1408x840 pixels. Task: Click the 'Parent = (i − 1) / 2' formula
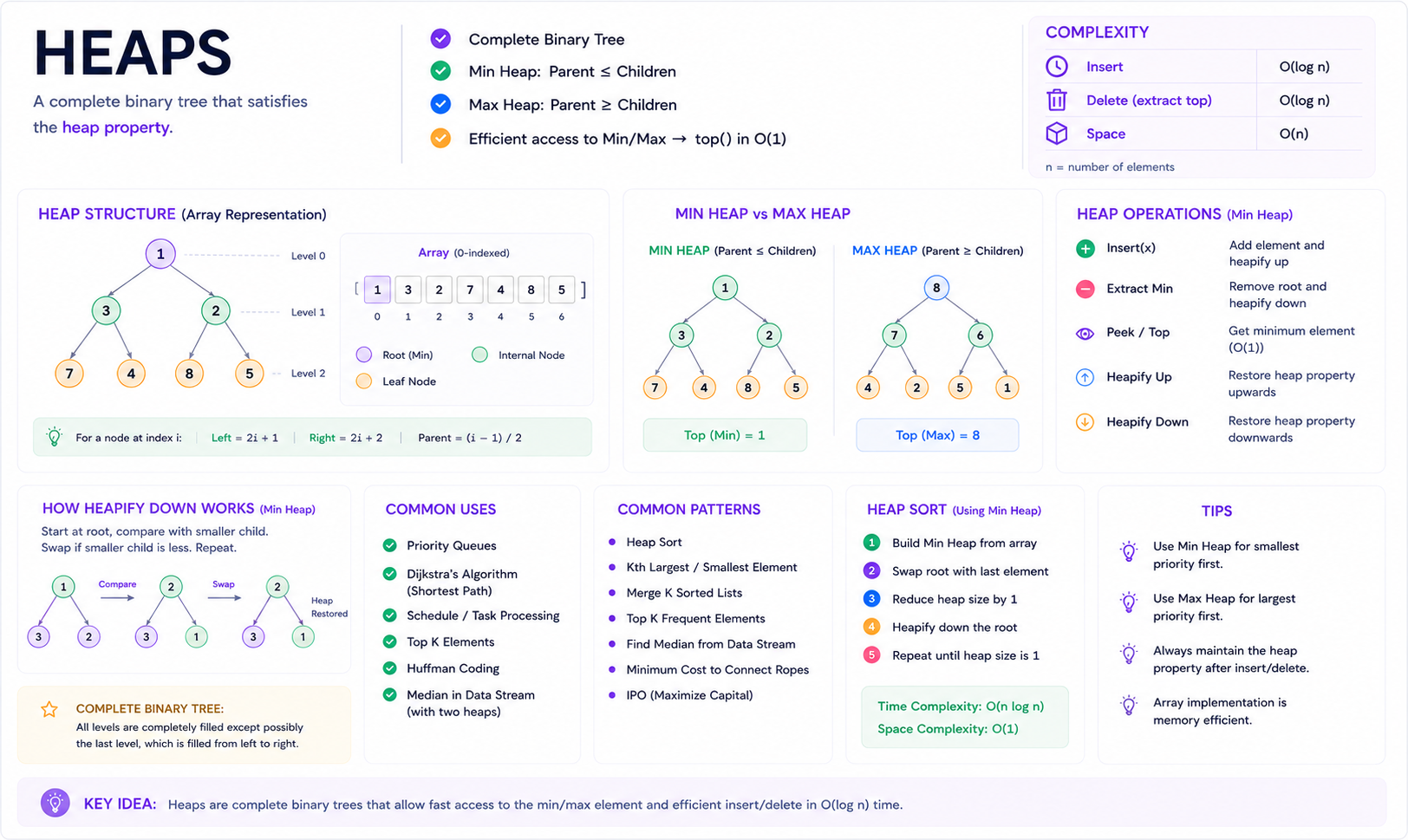(x=470, y=438)
